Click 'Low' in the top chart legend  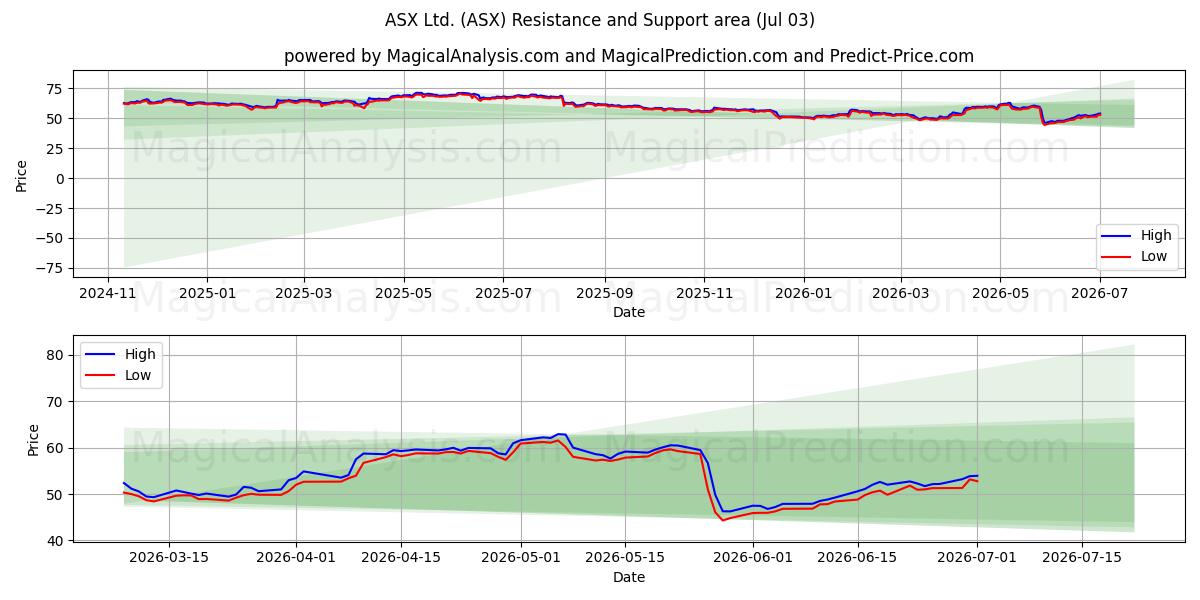1155,256
